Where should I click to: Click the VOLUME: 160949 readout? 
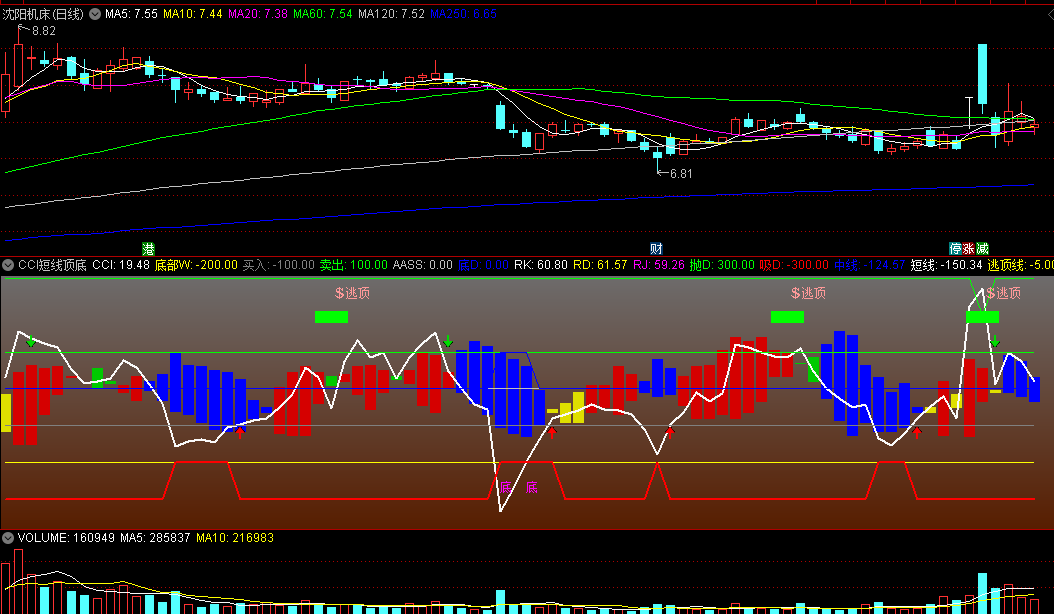(x=66, y=538)
